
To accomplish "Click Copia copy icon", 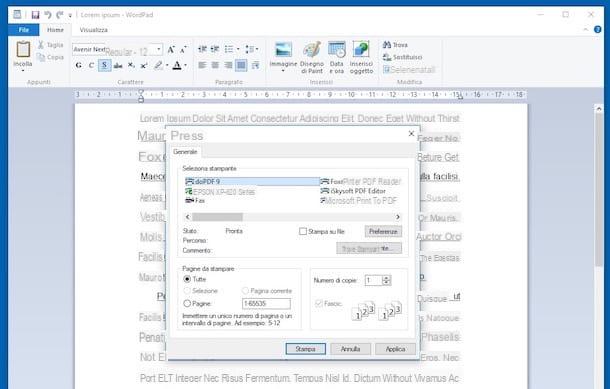I will click(40, 57).
